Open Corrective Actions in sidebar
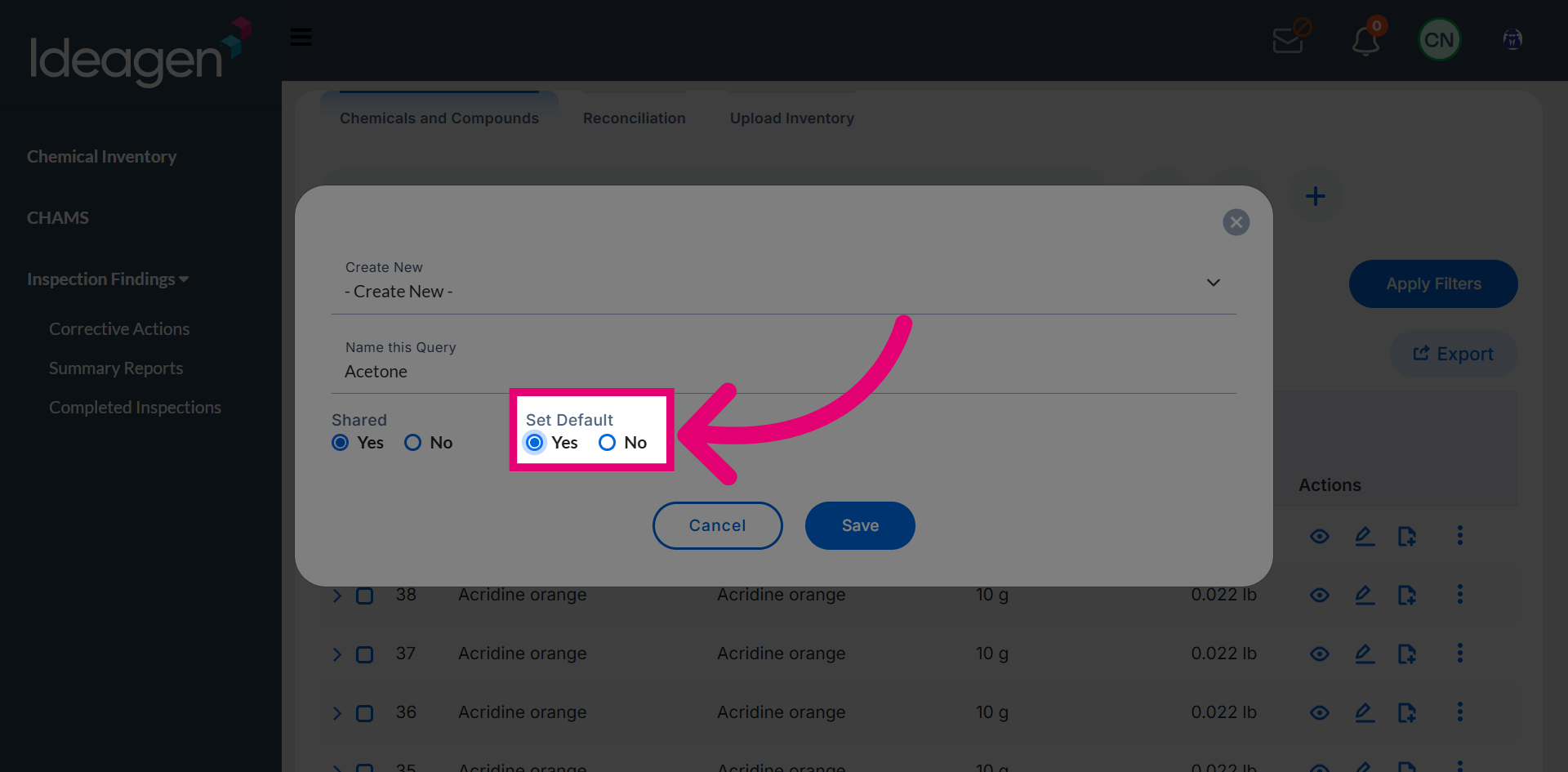 click(x=119, y=328)
